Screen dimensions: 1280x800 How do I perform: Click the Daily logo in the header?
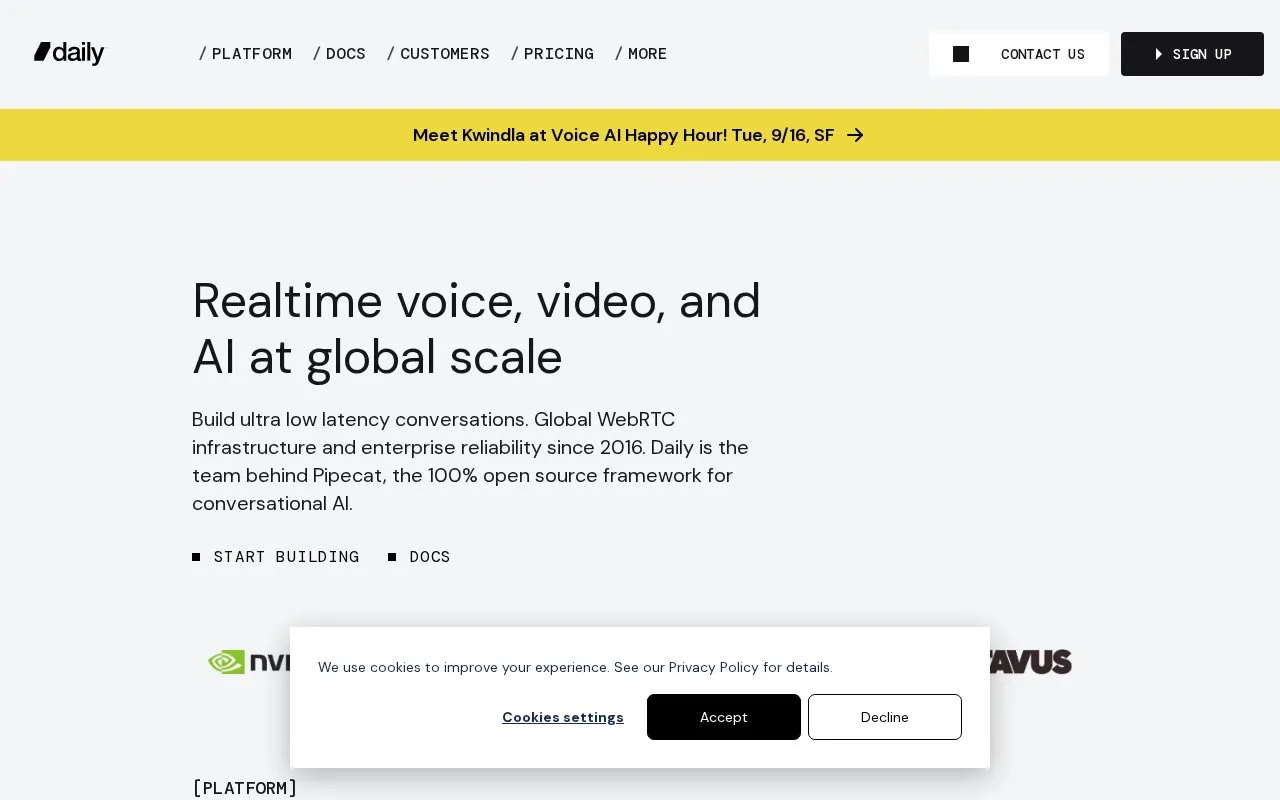tap(69, 53)
